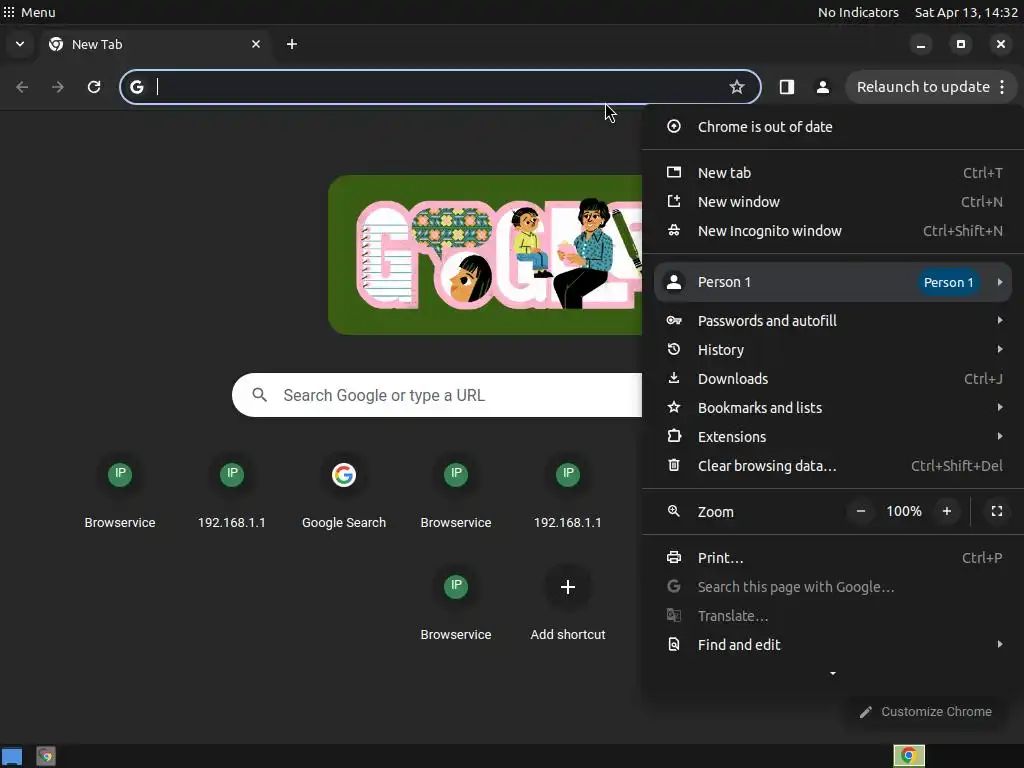Click the forward navigation arrow
Screen dimensions: 1024x768
pos(58,87)
